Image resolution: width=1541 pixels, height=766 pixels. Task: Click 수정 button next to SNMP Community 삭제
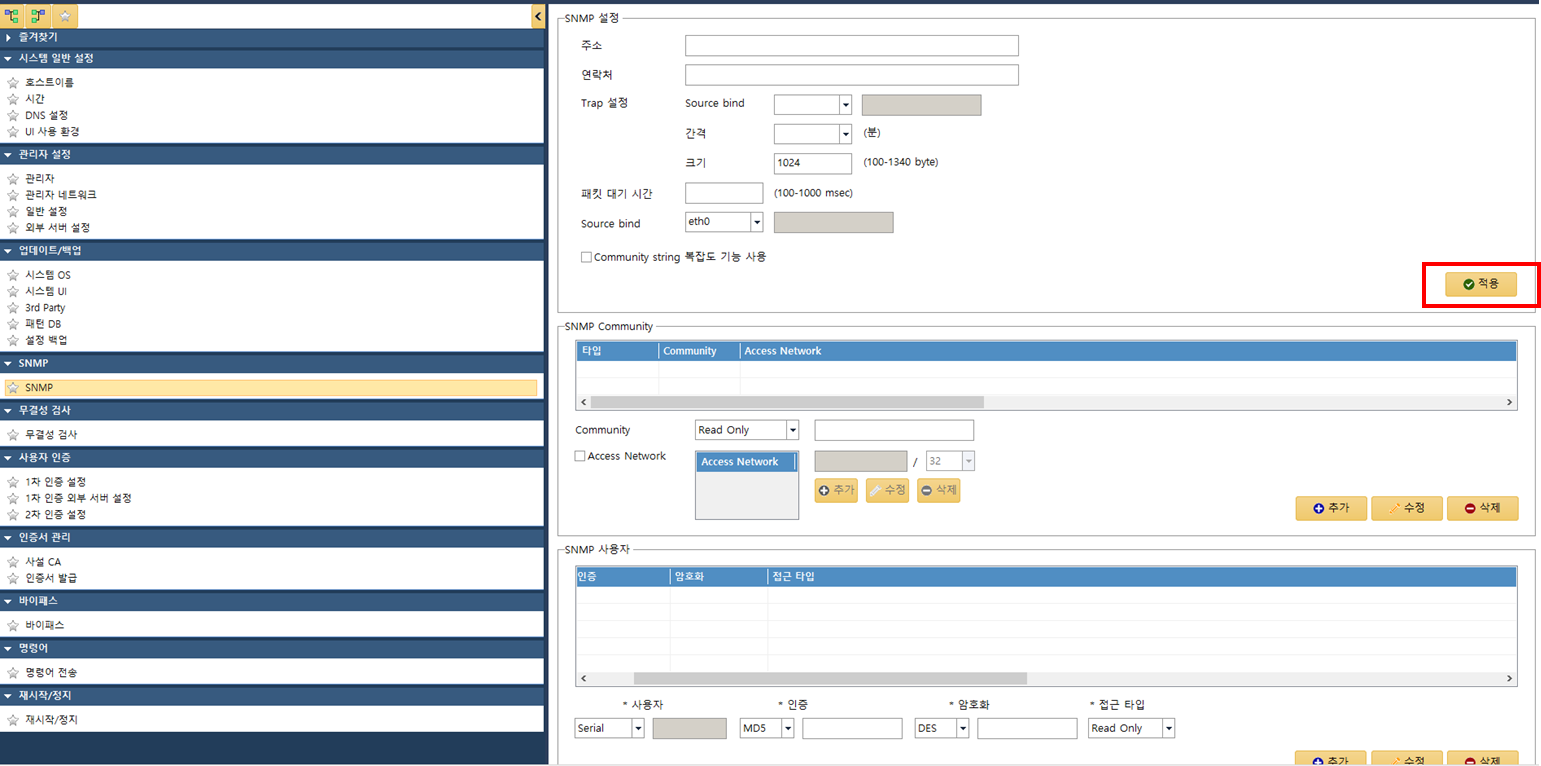pos(1406,508)
